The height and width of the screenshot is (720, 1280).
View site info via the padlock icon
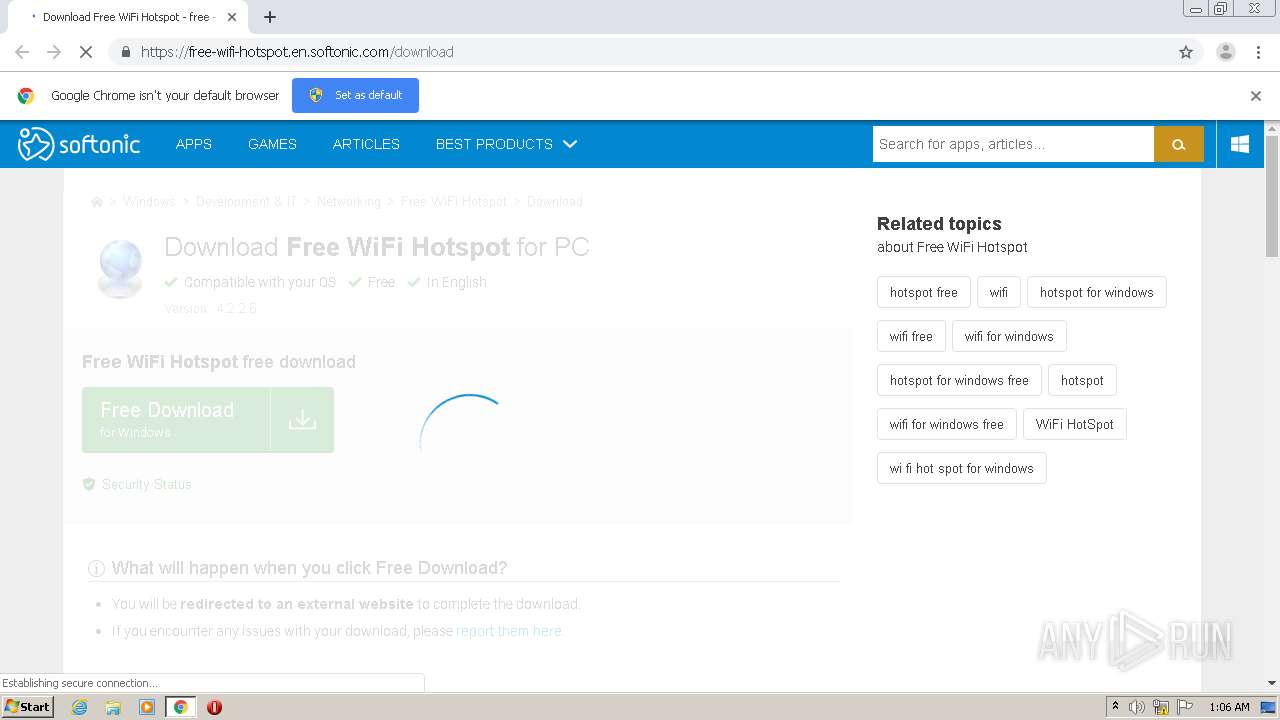coord(125,52)
